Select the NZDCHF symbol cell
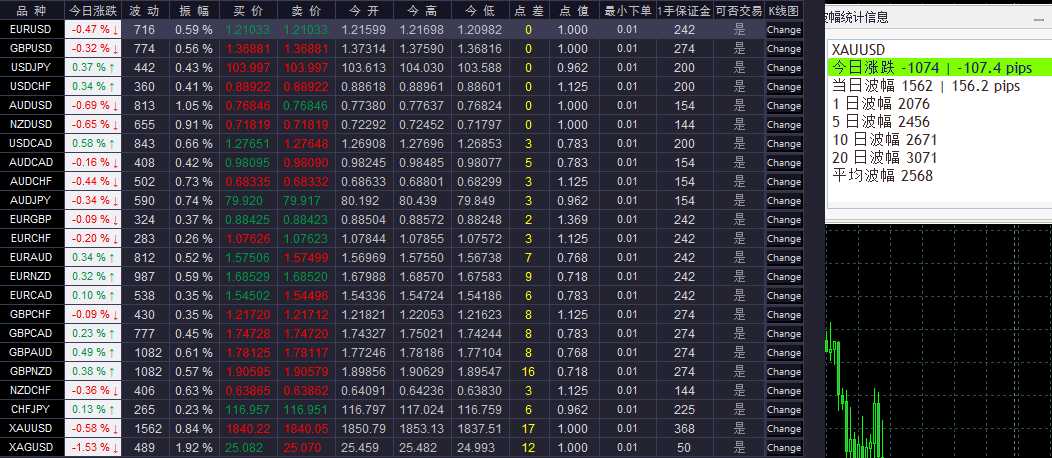The height and width of the screenshot is (458, 1052). 32,390
